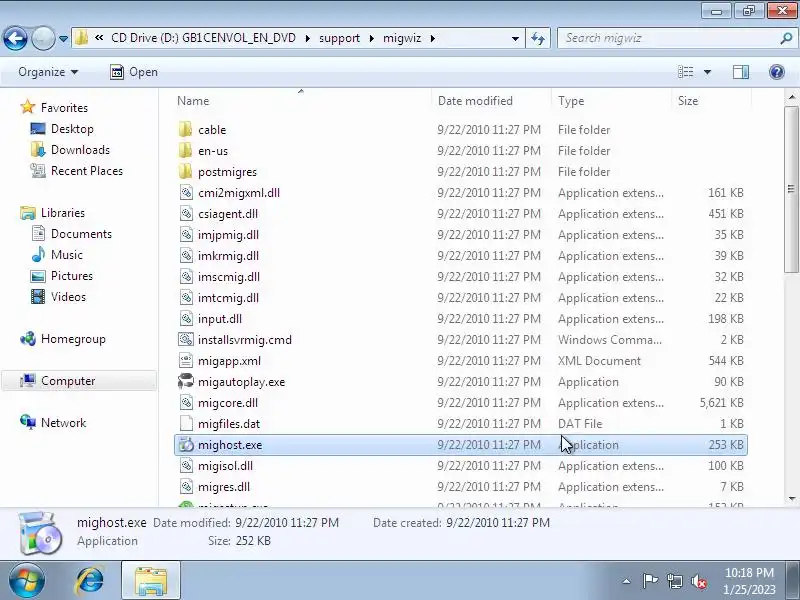Screen dimensions: 800x600
Task: Click the file list scroll up arrow
Action: [791, 96]
